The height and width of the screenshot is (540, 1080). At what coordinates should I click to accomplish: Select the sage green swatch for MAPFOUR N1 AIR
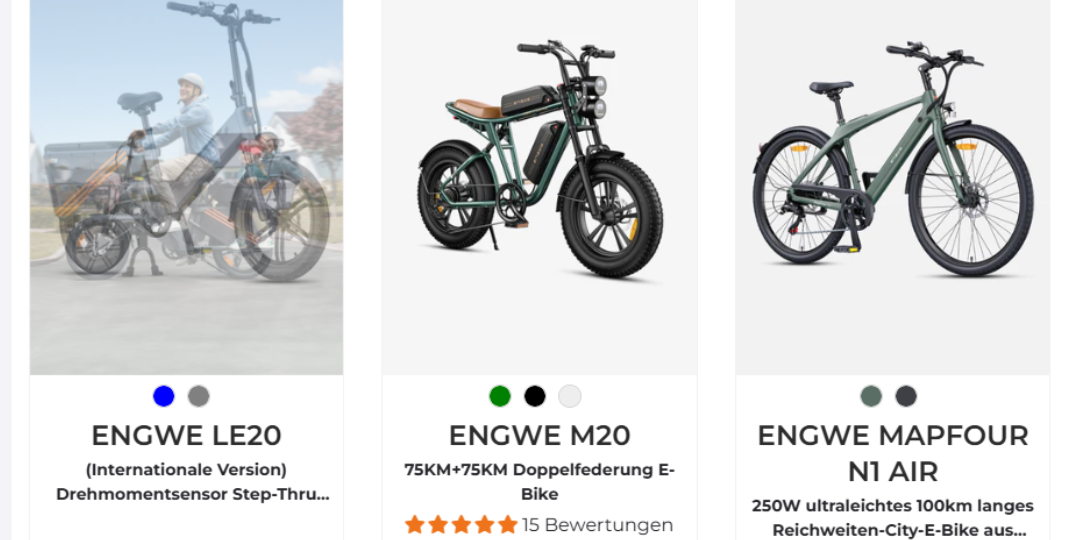click(871, 396)
